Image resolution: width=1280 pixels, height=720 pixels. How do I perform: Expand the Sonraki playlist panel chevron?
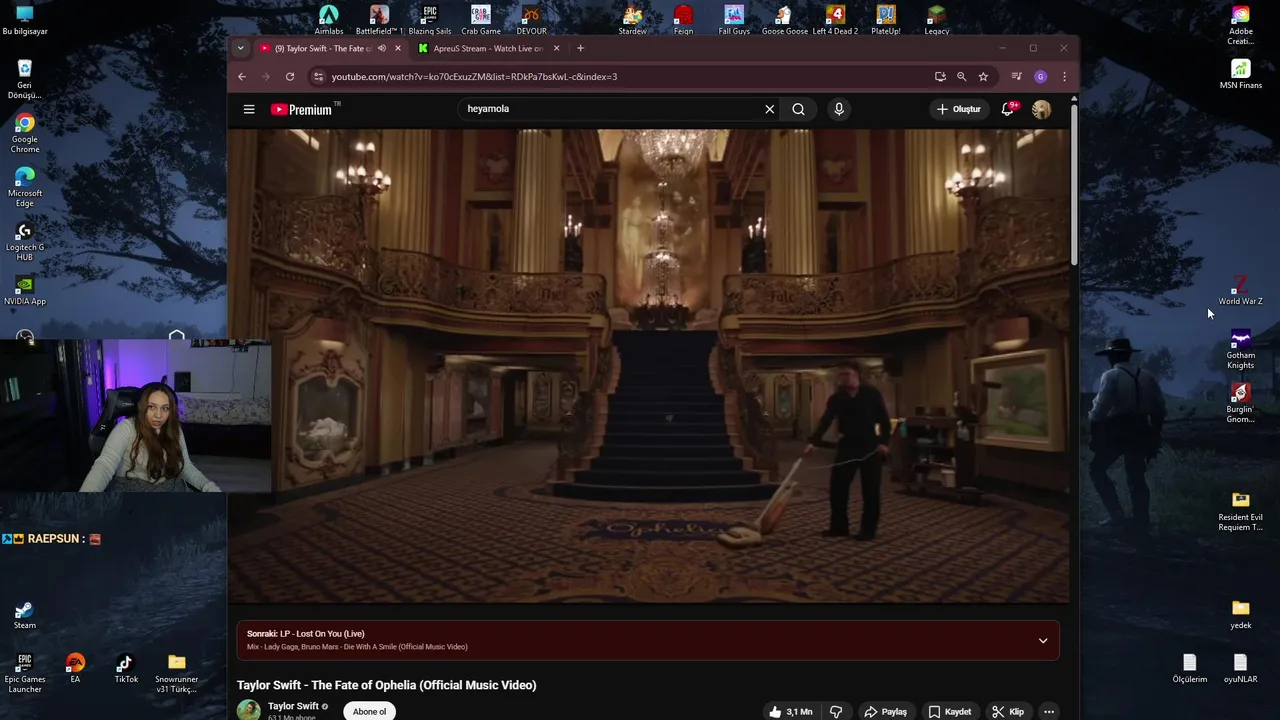point(1043,640)
